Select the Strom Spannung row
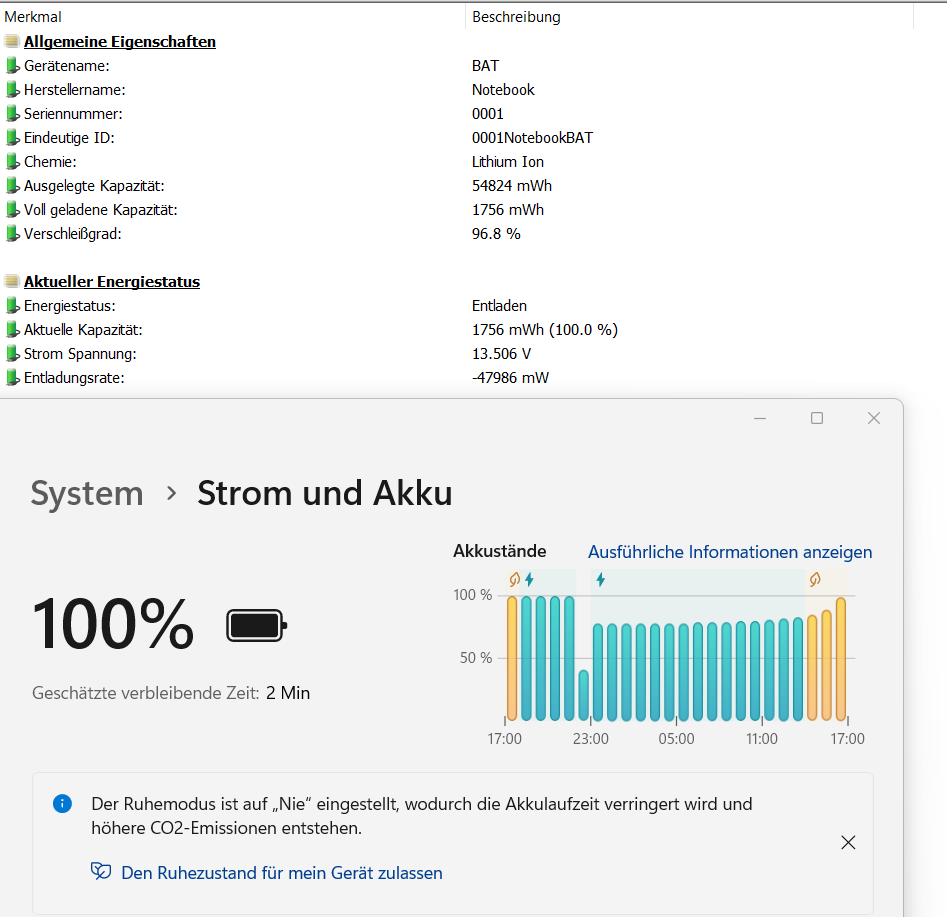The height and width of the screenshot is (917, 947). (80, 354)
